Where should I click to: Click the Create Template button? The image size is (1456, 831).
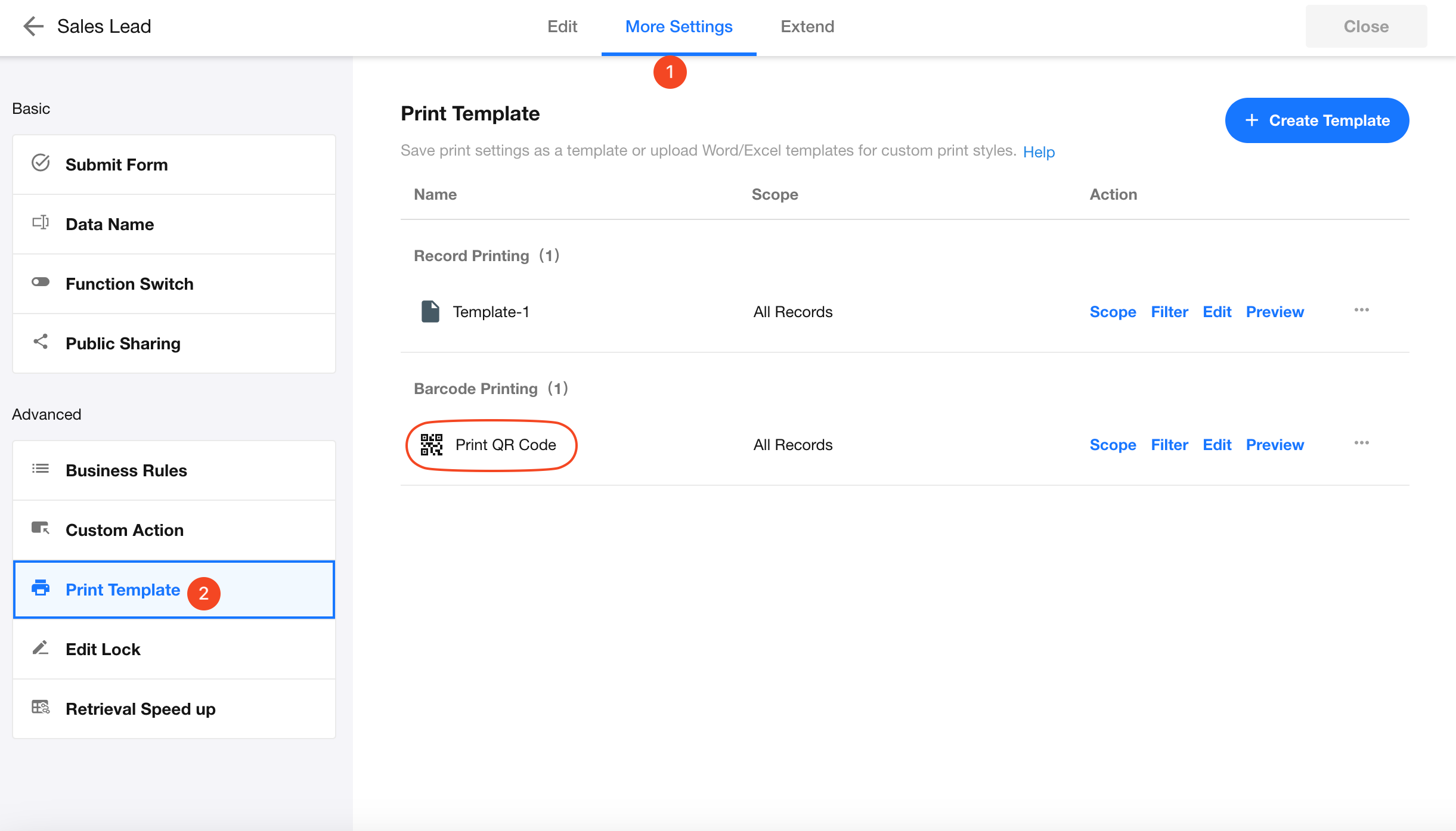point(1317,120)
